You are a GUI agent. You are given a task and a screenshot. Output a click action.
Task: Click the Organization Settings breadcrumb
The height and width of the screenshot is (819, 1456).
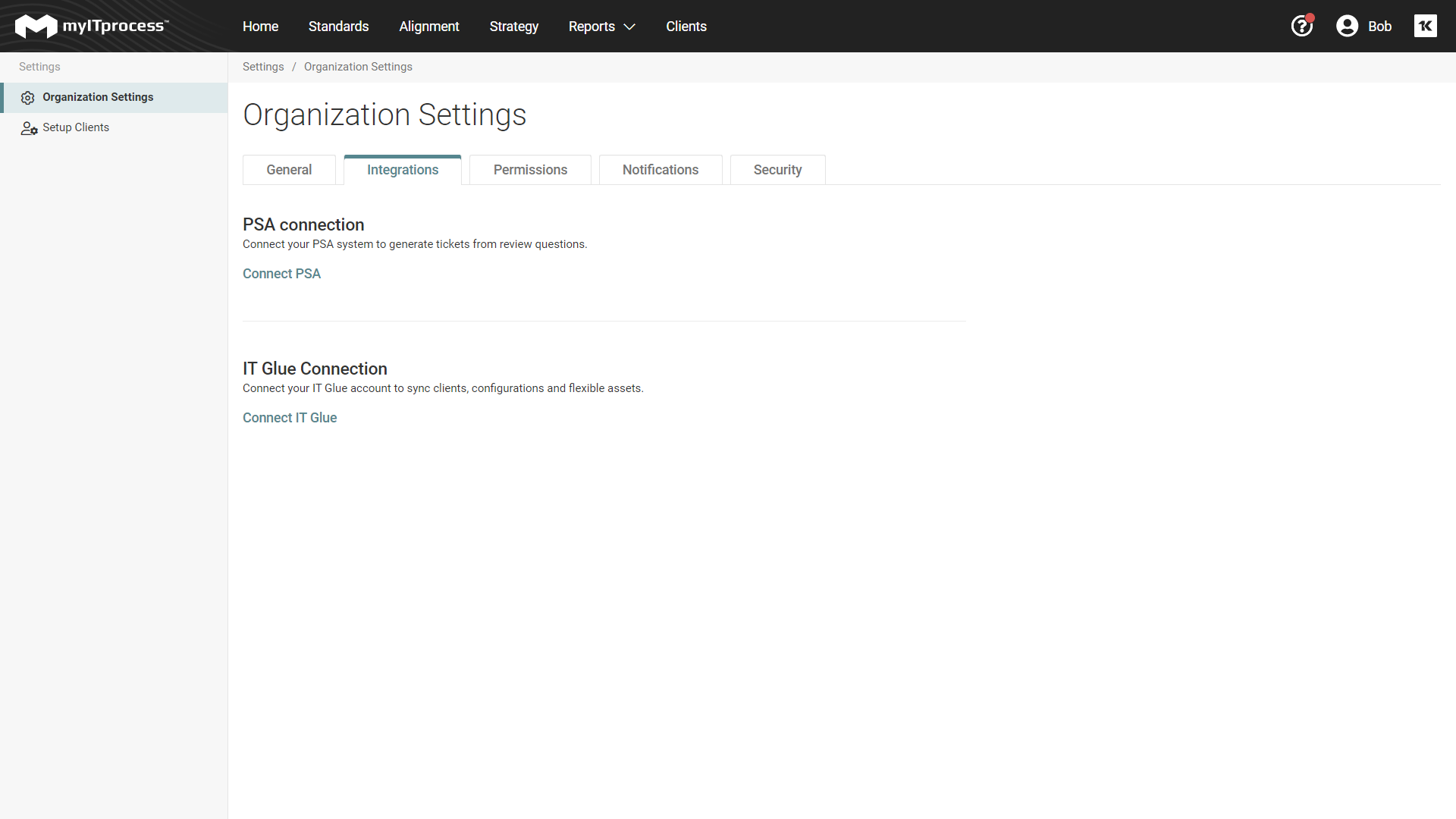coord(358,67)
